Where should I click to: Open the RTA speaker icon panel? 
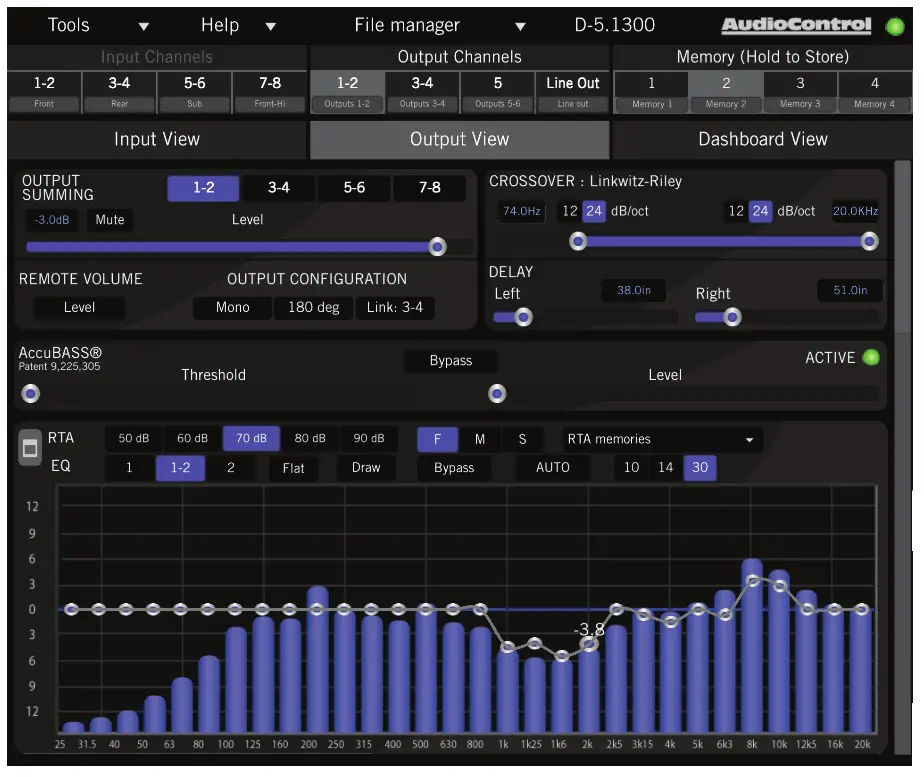(x=30, y=448)
